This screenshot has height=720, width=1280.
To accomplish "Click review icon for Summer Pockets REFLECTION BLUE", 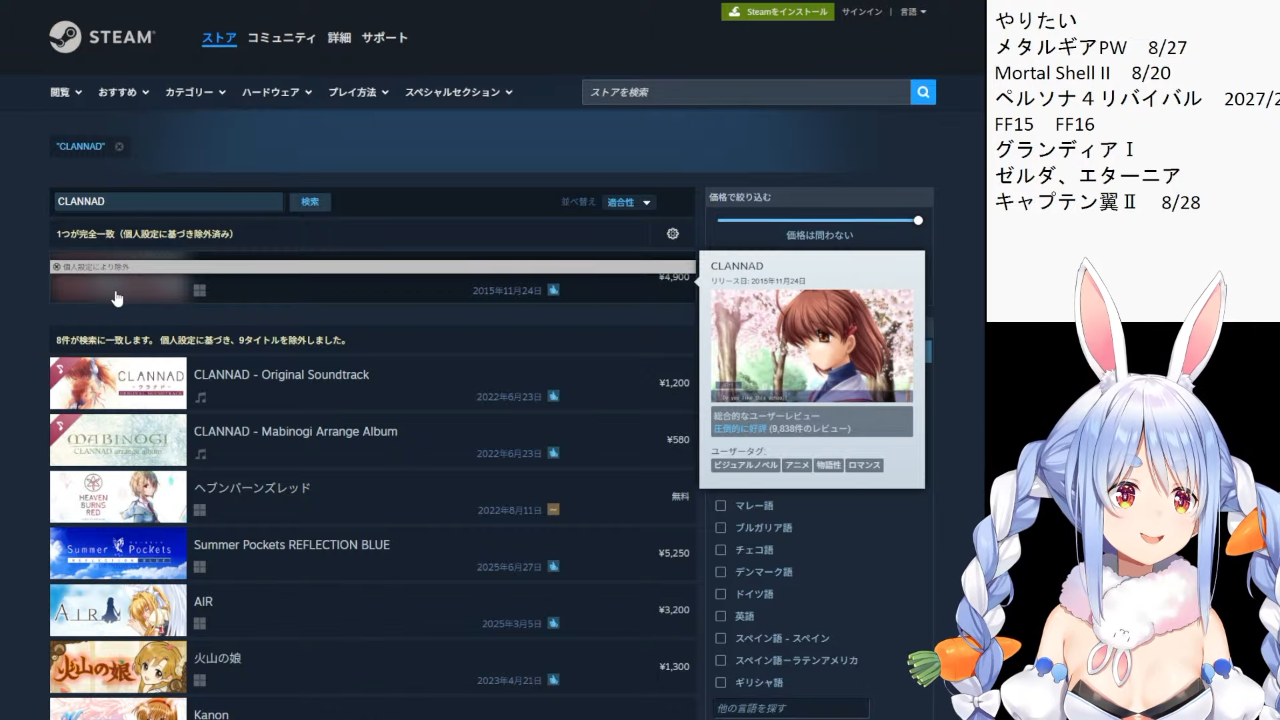I will 553,566.
